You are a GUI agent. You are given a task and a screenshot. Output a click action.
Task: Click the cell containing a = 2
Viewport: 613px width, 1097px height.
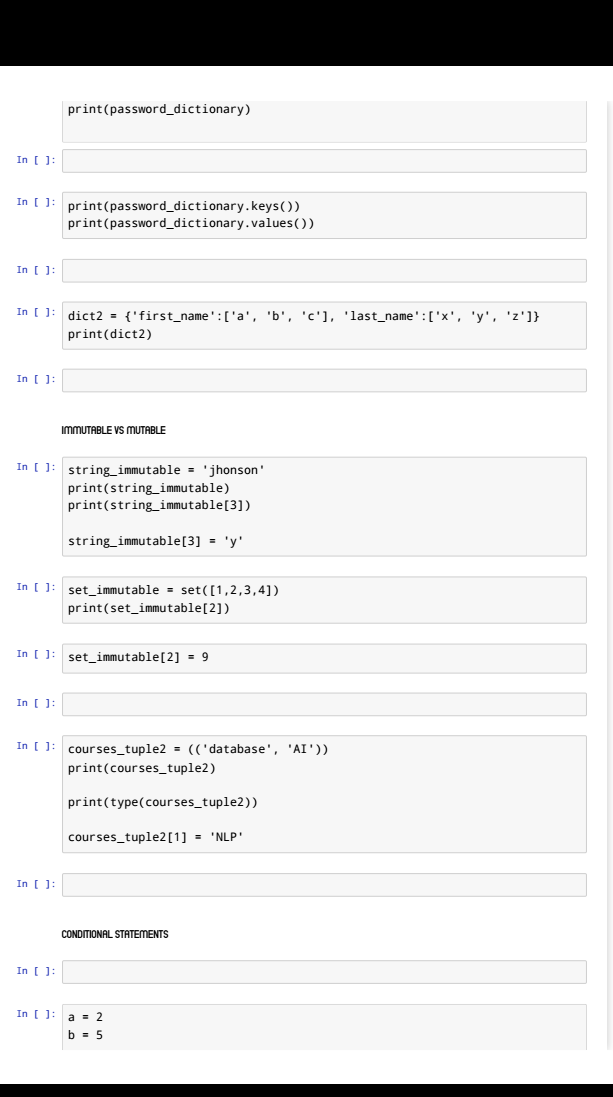(x=324, y=1027)
